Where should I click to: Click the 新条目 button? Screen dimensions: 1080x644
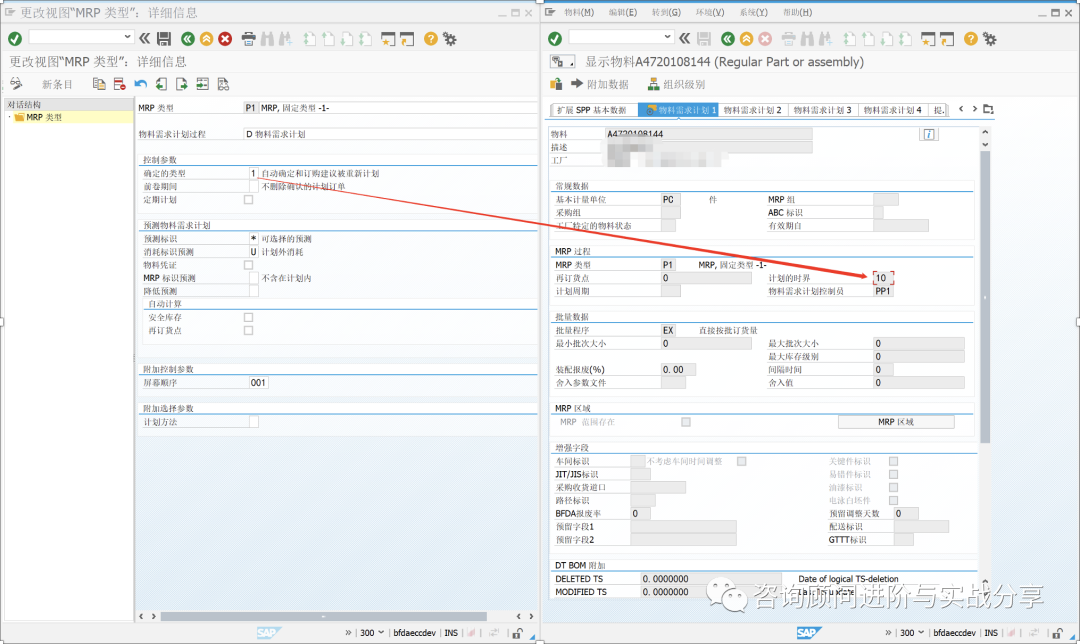coord(57,84)
